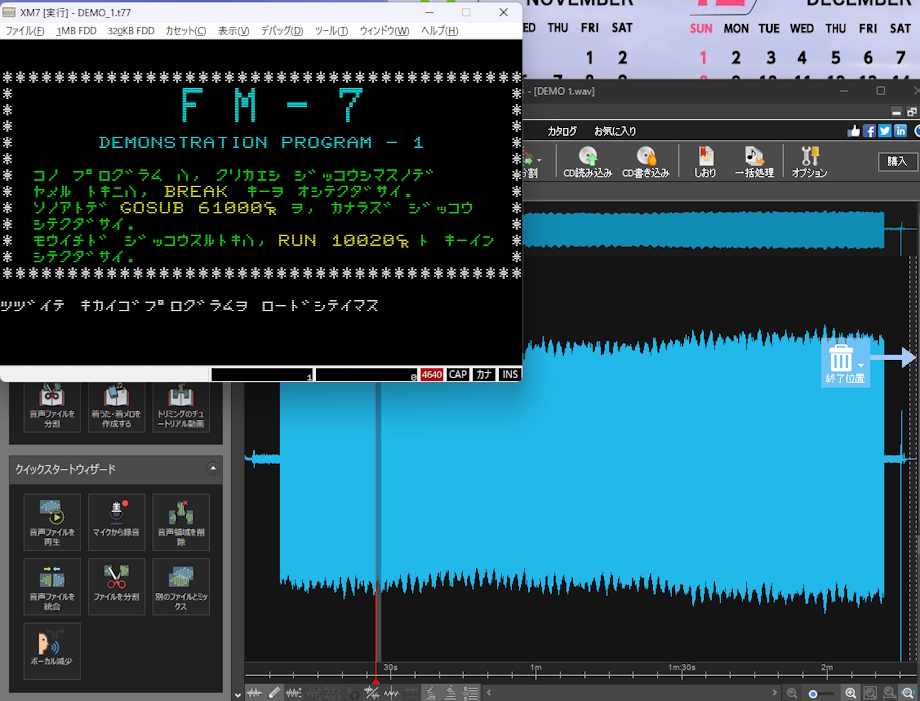The width and height of the screenshot is (920, 701).
Task: Click the zoom-out magnifier icon
Action: tap(792, 693)
